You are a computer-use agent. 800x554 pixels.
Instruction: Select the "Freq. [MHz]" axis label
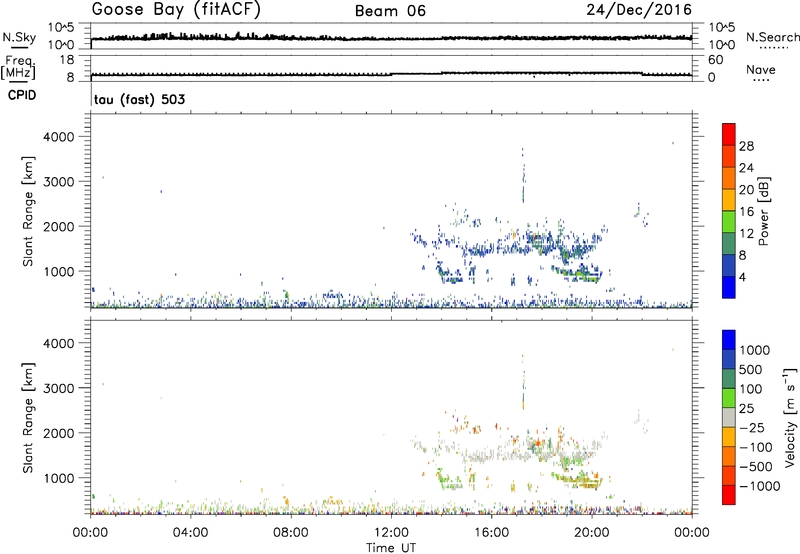coord(18,68)
